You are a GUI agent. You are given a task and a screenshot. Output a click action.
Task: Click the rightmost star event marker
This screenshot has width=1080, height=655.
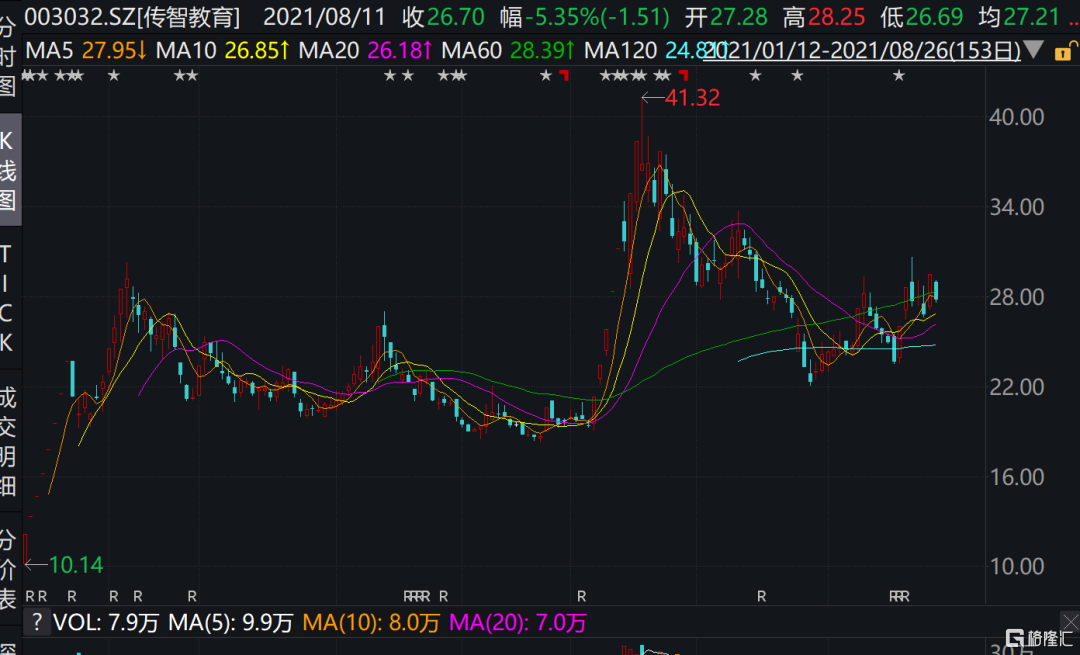click(x=899, y=76)
